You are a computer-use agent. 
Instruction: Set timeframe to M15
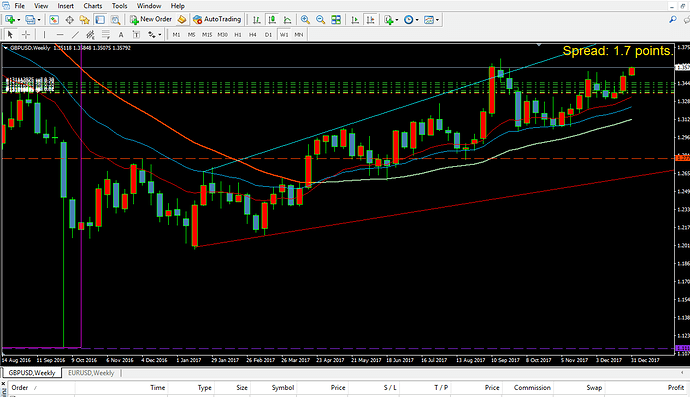[x=207, y=34]
